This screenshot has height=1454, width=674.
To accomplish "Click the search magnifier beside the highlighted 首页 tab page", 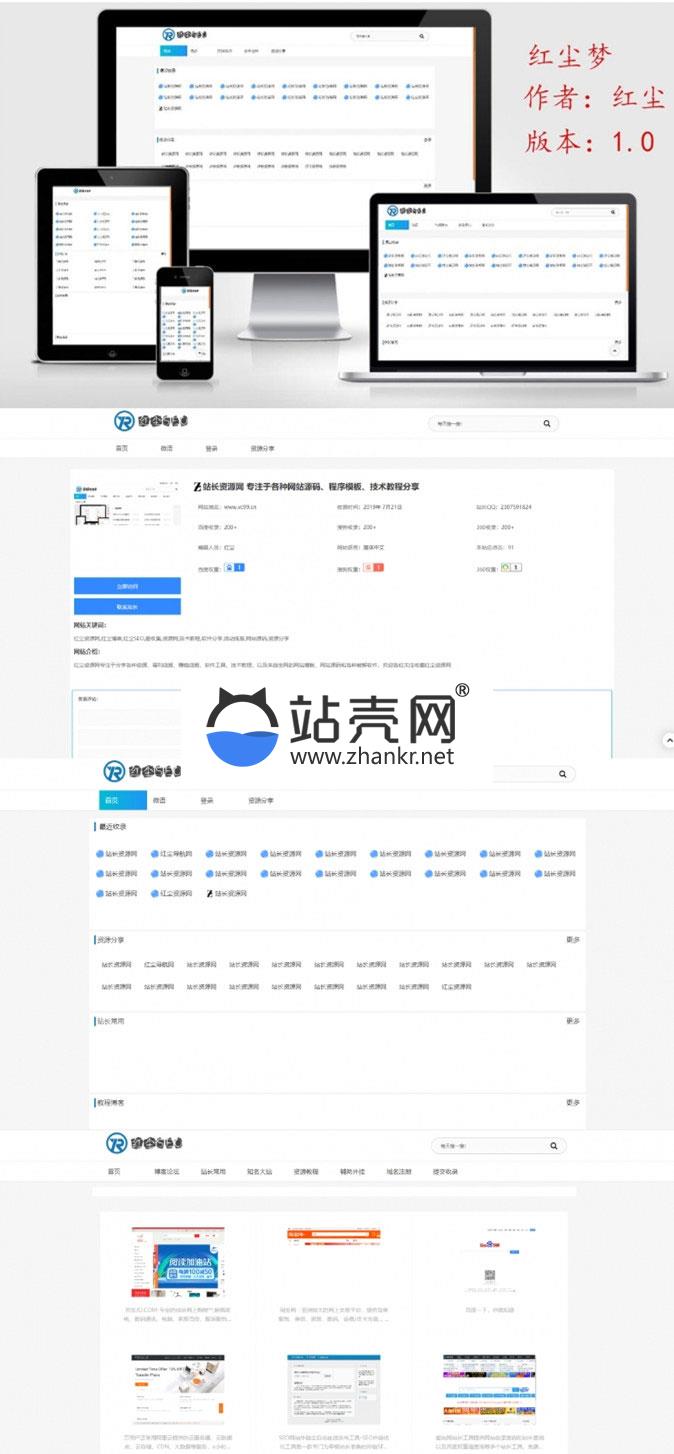I will pyautogui.click(x=563, y=774).
